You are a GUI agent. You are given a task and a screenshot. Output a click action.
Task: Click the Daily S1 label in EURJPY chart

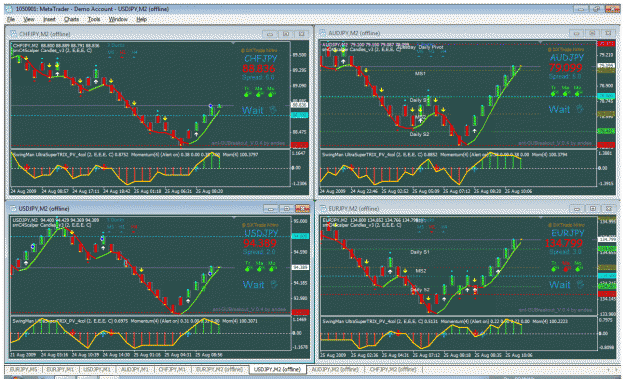coord(420,252)
